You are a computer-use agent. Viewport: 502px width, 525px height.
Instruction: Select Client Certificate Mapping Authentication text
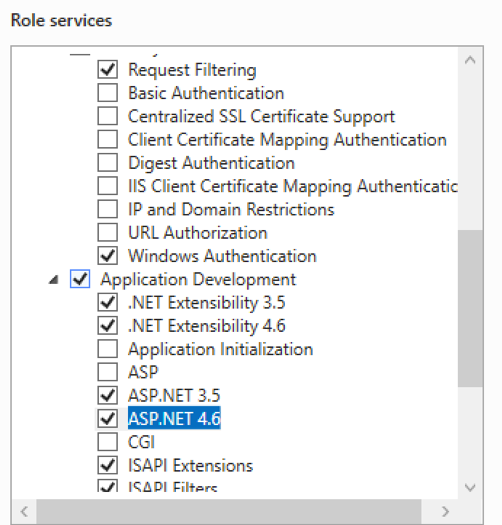pos(287,140)
